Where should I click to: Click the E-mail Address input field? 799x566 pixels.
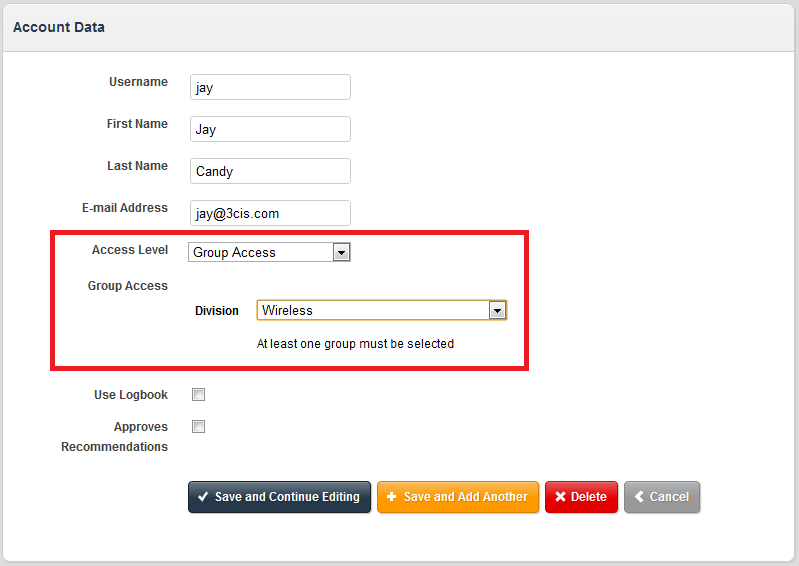tap(270, 213)
